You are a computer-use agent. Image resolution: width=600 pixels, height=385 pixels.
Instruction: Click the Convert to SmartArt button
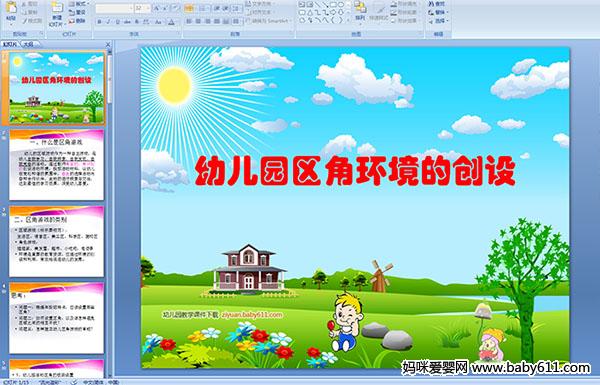267,21
